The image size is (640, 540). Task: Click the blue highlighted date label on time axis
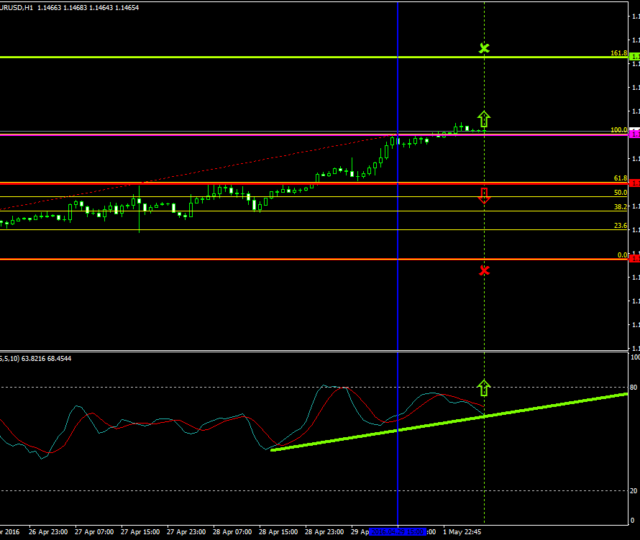click(400, 532)
